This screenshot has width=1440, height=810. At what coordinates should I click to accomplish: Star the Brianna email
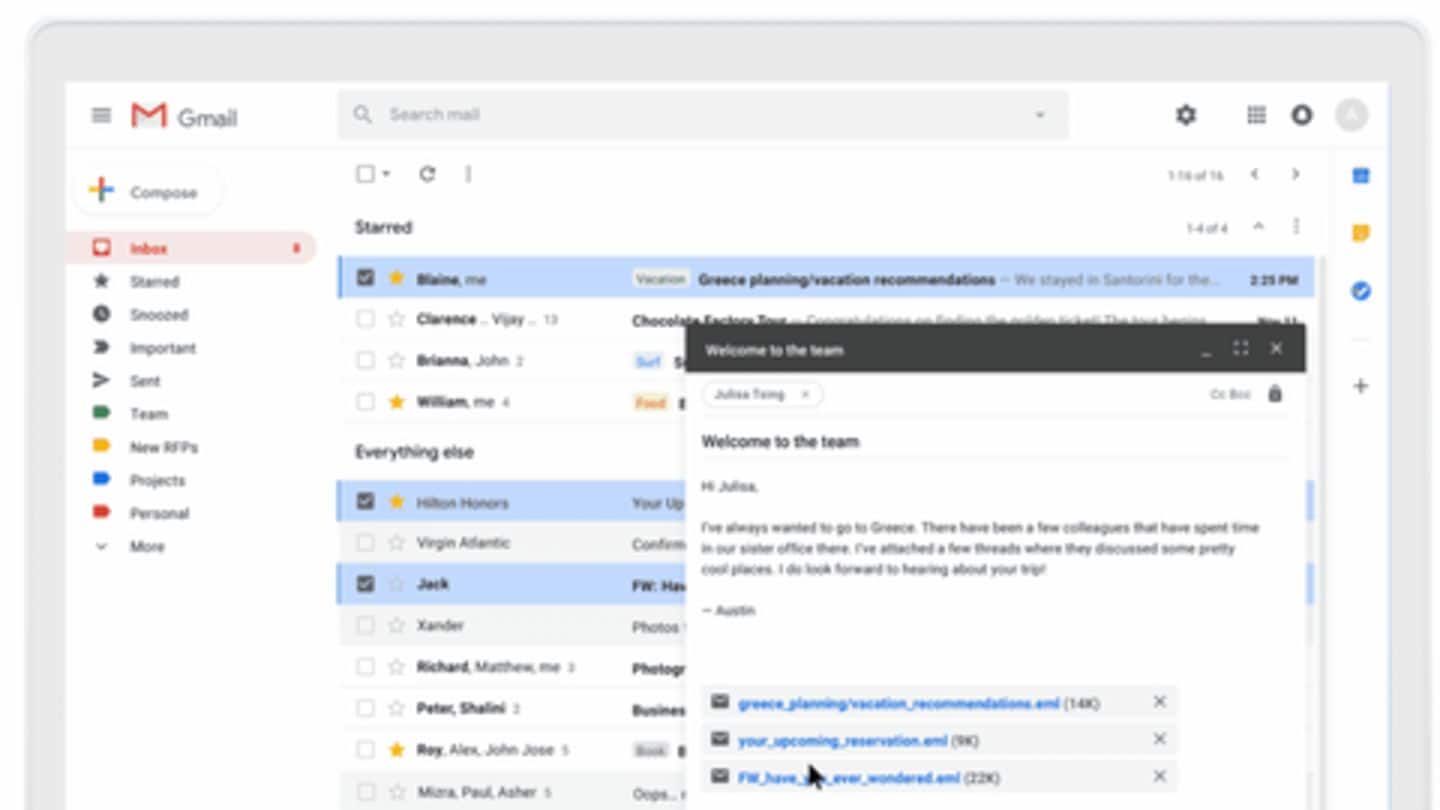pyautogui.click(x=396, y=360)
